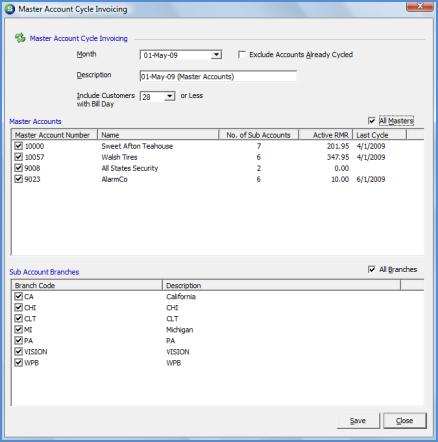
Task: Sort master accounts by Name column
Action: tap(158, 135)
